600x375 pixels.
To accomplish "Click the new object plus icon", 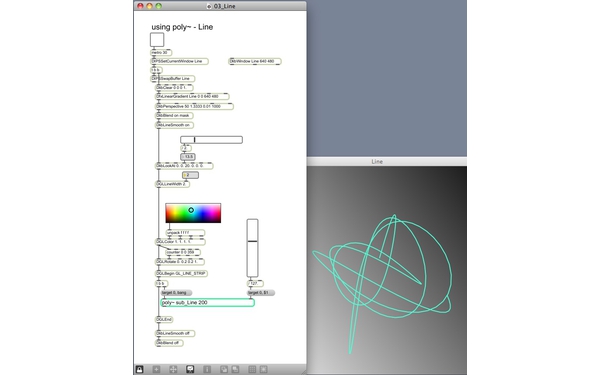I will (x=156, y=369).
